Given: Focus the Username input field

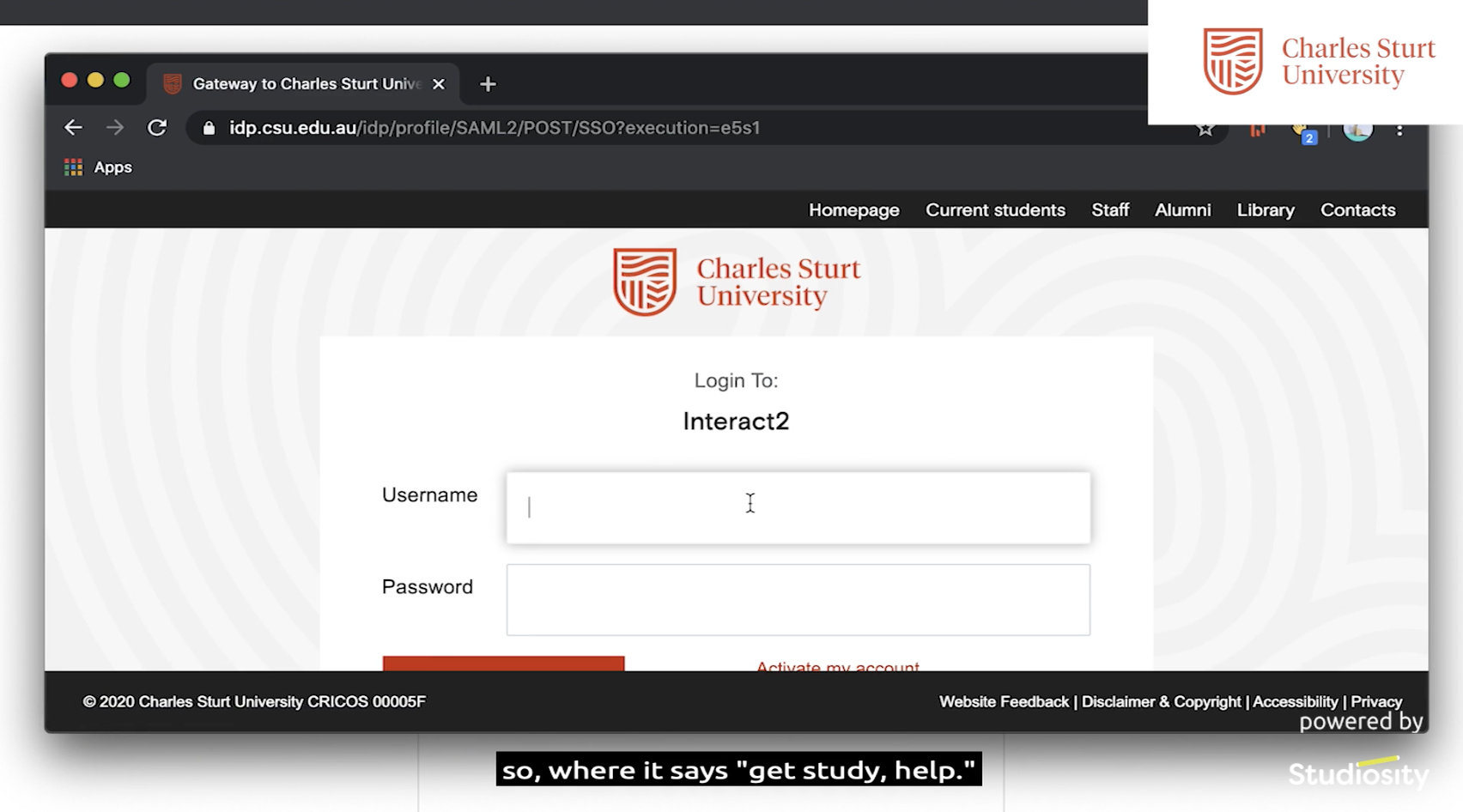Looking at the screenshot, I should [798, 507].
